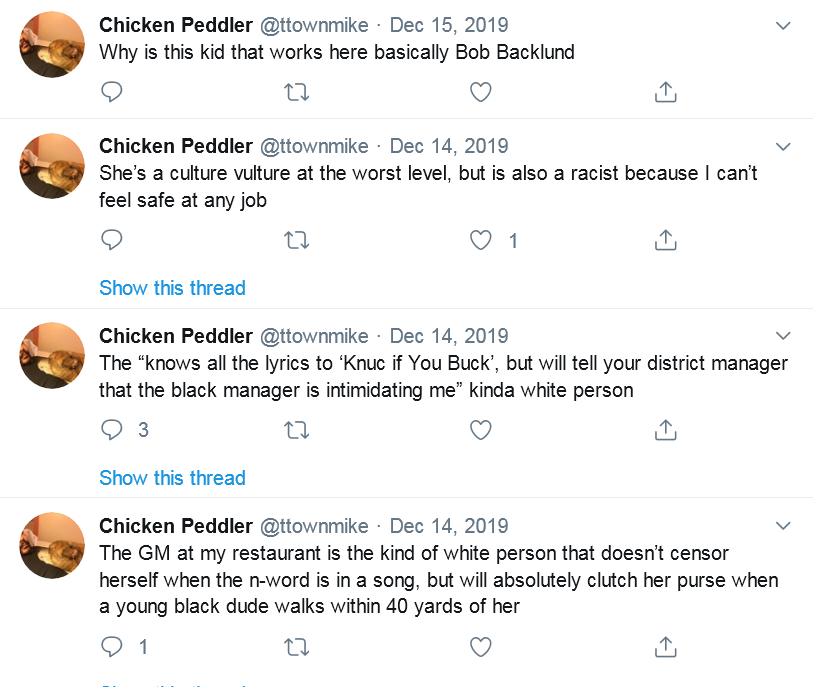This screenshot has height=687, width=813.
Task: Open the more-options chevron on the Dec 15 tweet
Action: 783,25
